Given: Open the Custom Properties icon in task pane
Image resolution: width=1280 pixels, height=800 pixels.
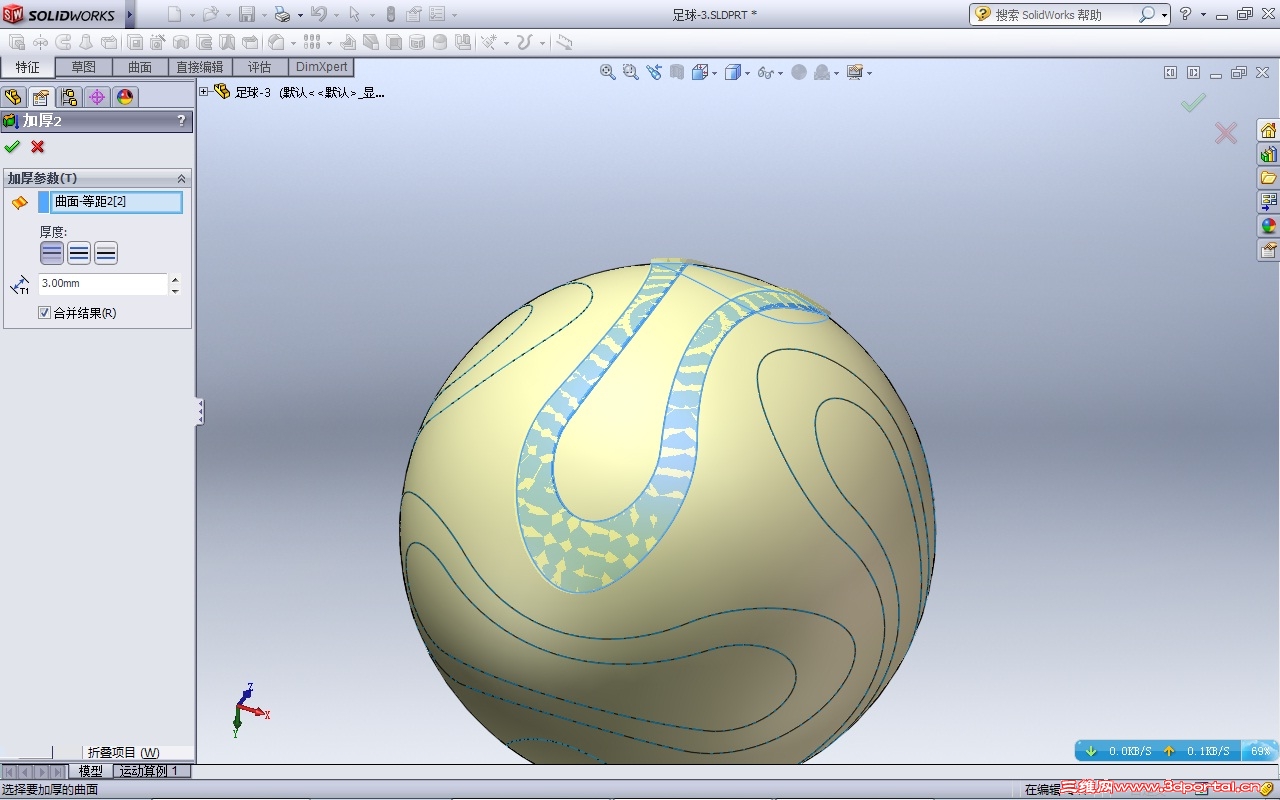Looking at the screenshot, I should [1268, 250].
